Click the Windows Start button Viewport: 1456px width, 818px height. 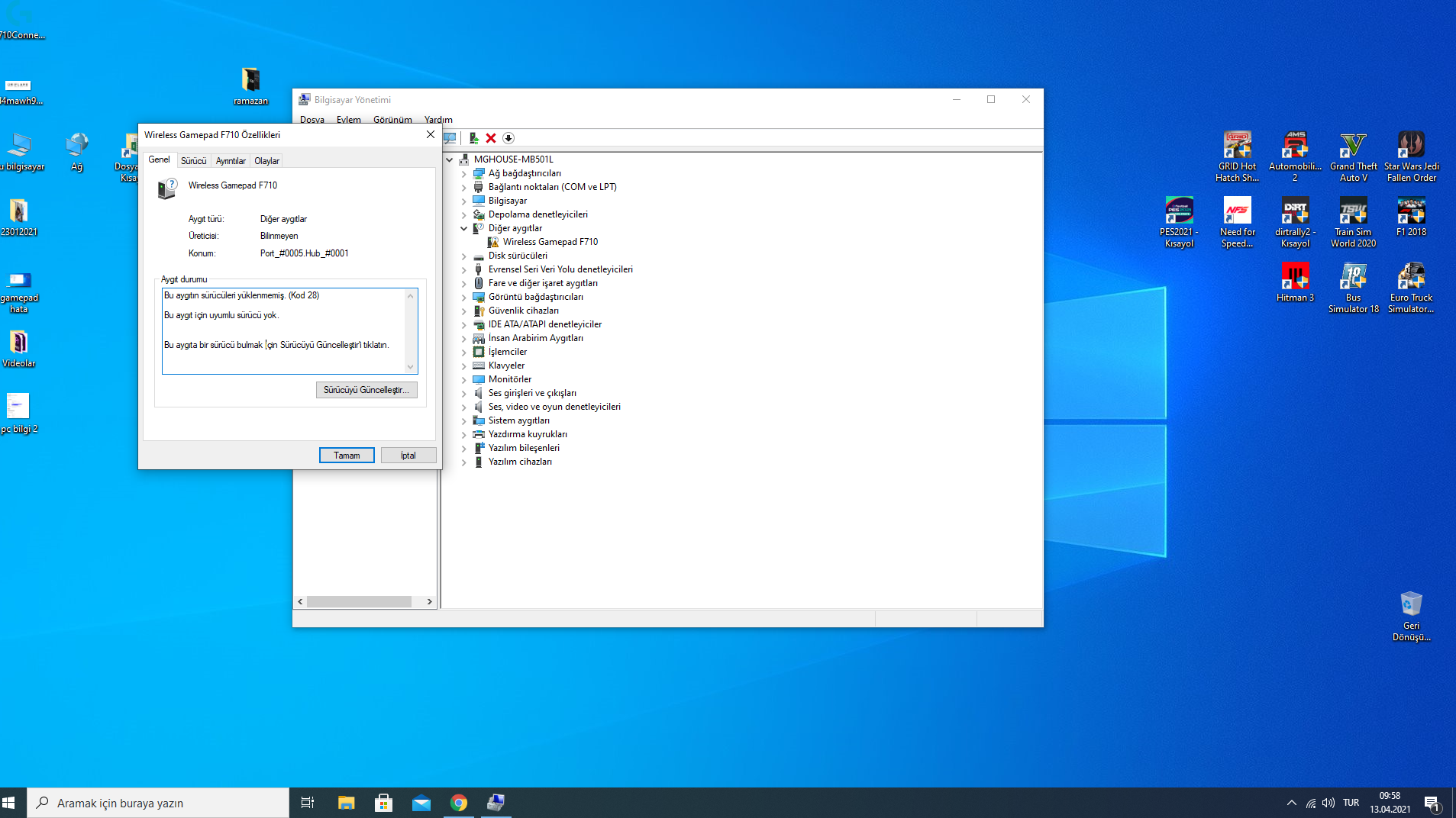tap(9, 803)
